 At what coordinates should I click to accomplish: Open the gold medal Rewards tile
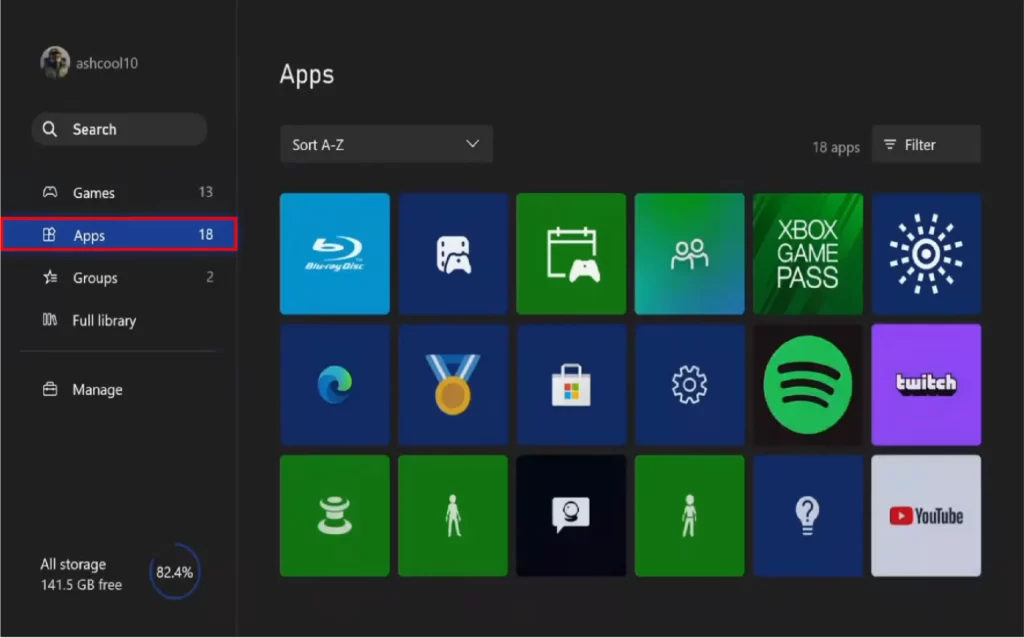[453, 385]
